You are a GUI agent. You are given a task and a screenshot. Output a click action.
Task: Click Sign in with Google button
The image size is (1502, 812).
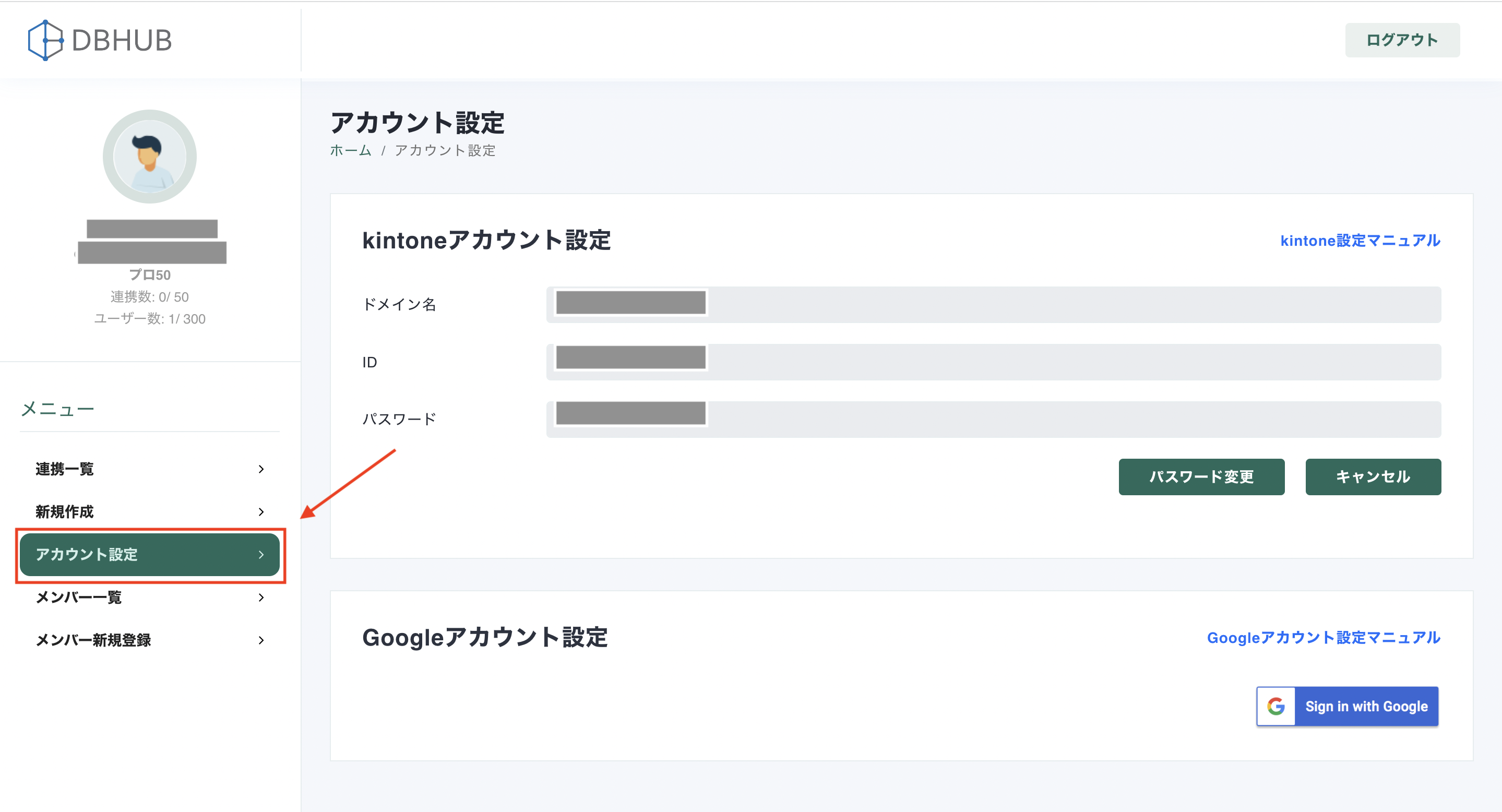[1366, 707]
